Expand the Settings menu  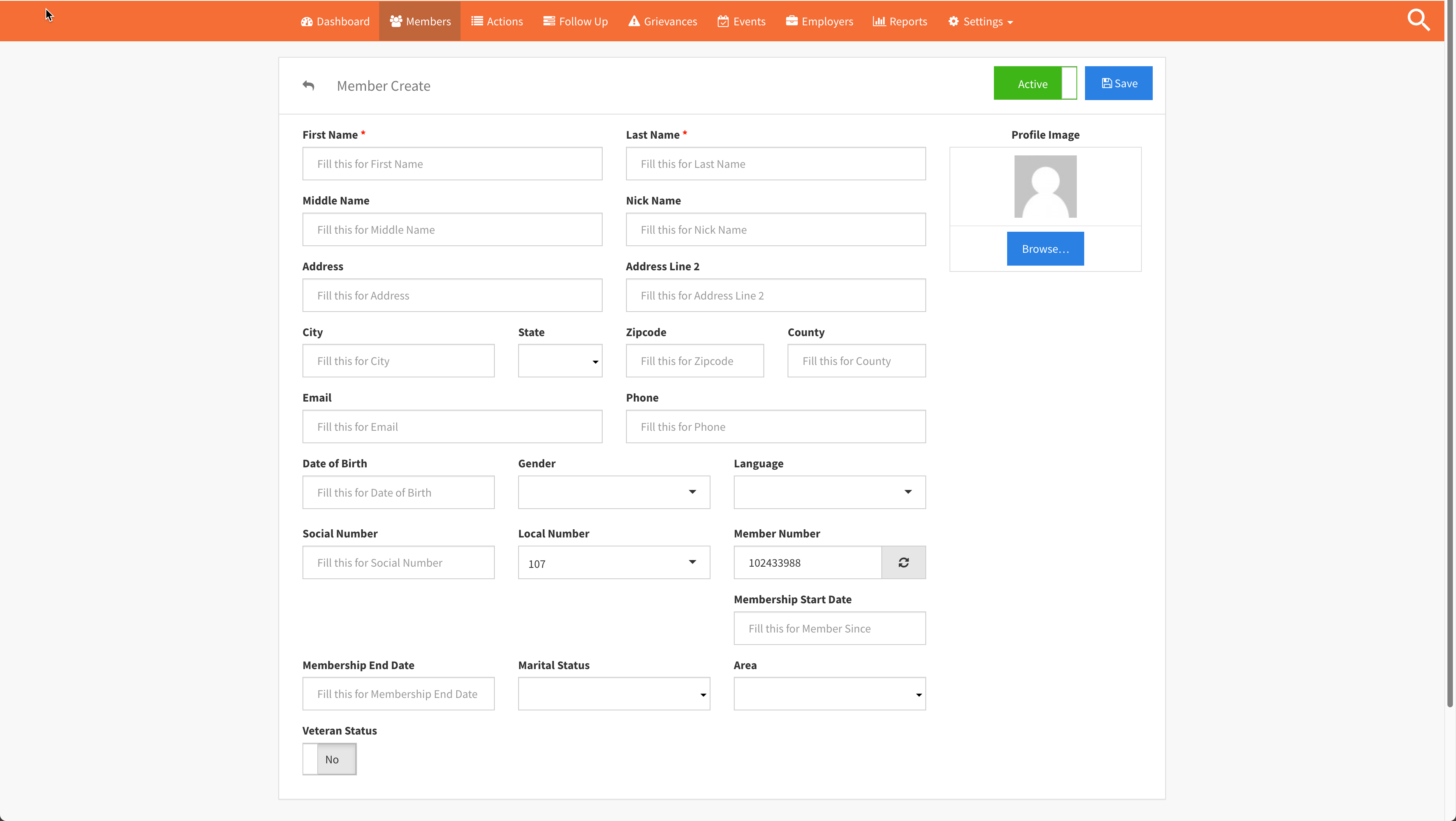pyautogui.click(x=980, y=21)
